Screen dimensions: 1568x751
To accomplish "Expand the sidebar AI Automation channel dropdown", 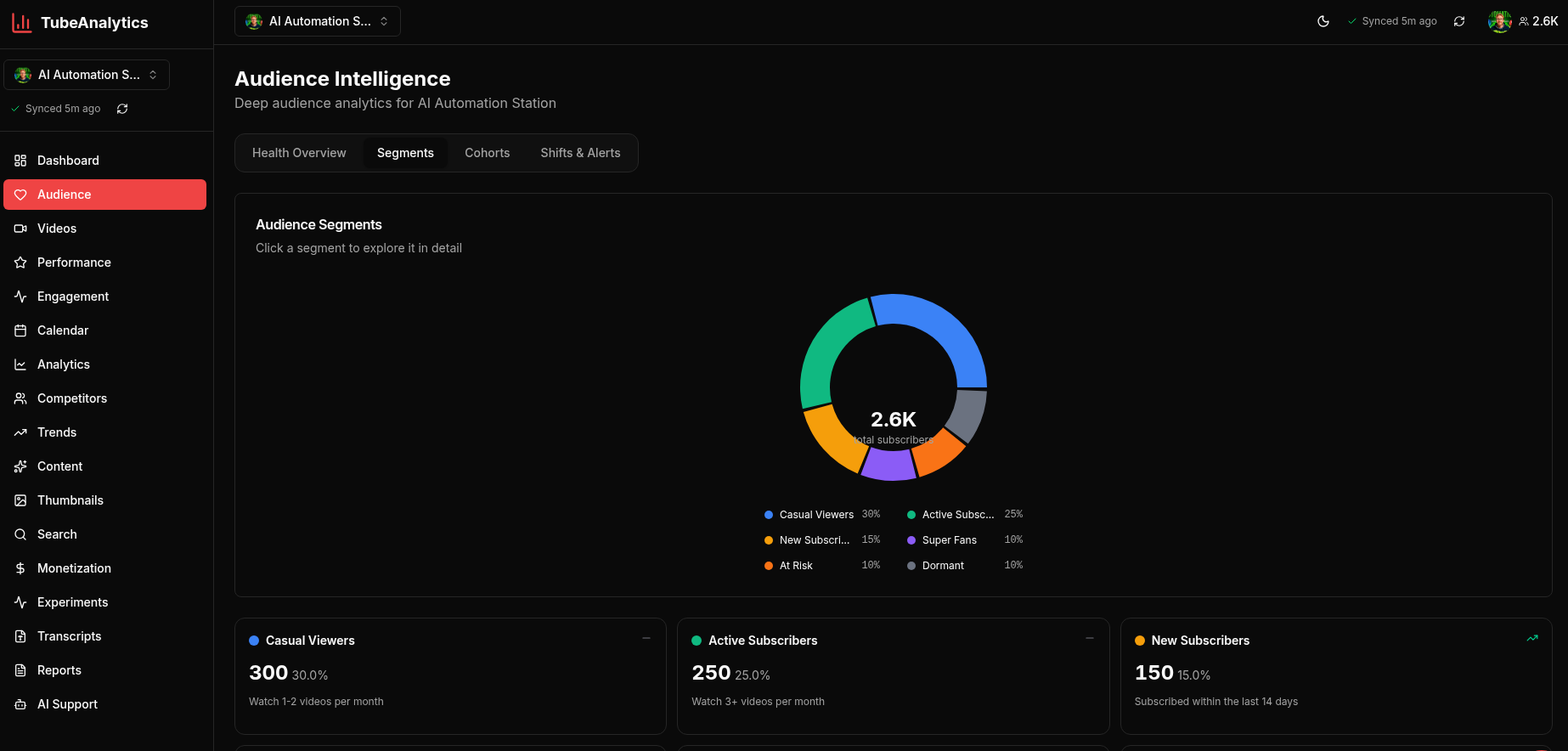I will [87, 75].
